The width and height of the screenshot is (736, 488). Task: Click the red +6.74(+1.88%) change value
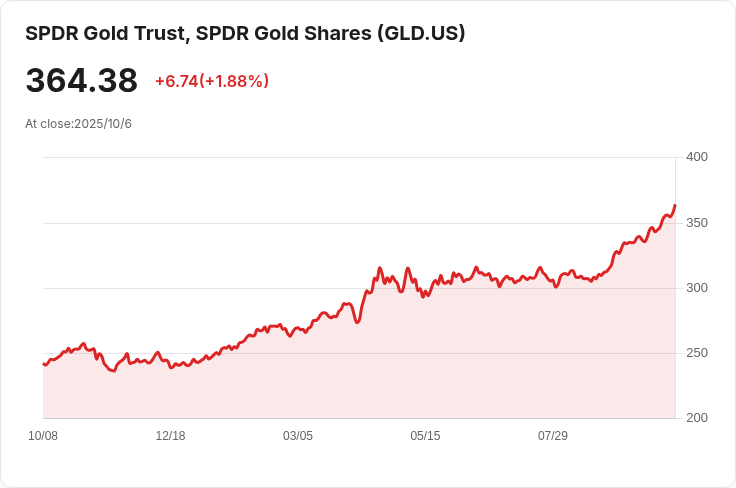click(211, 81)
